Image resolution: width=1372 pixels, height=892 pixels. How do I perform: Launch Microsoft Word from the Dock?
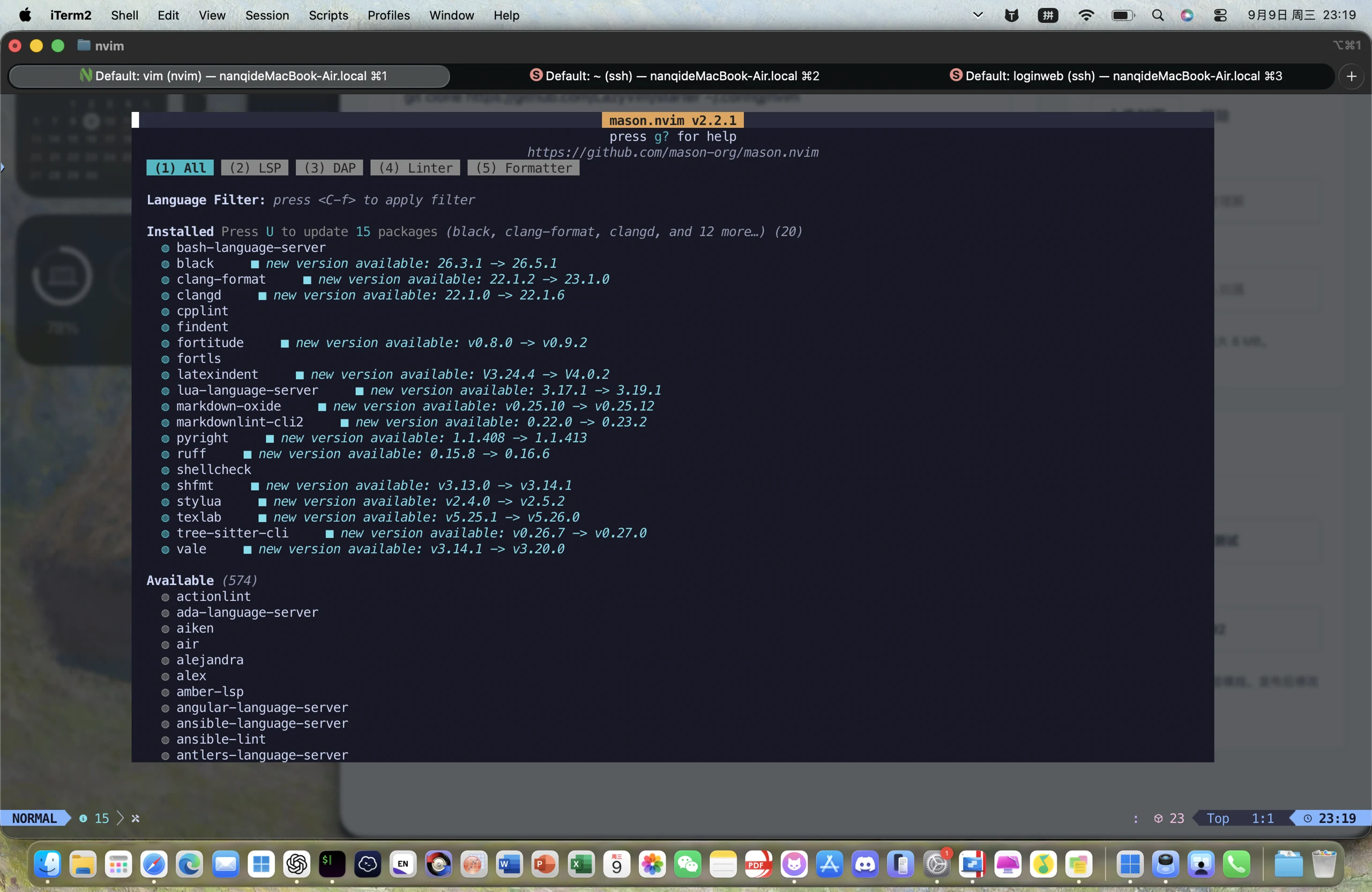coord(510,864)
